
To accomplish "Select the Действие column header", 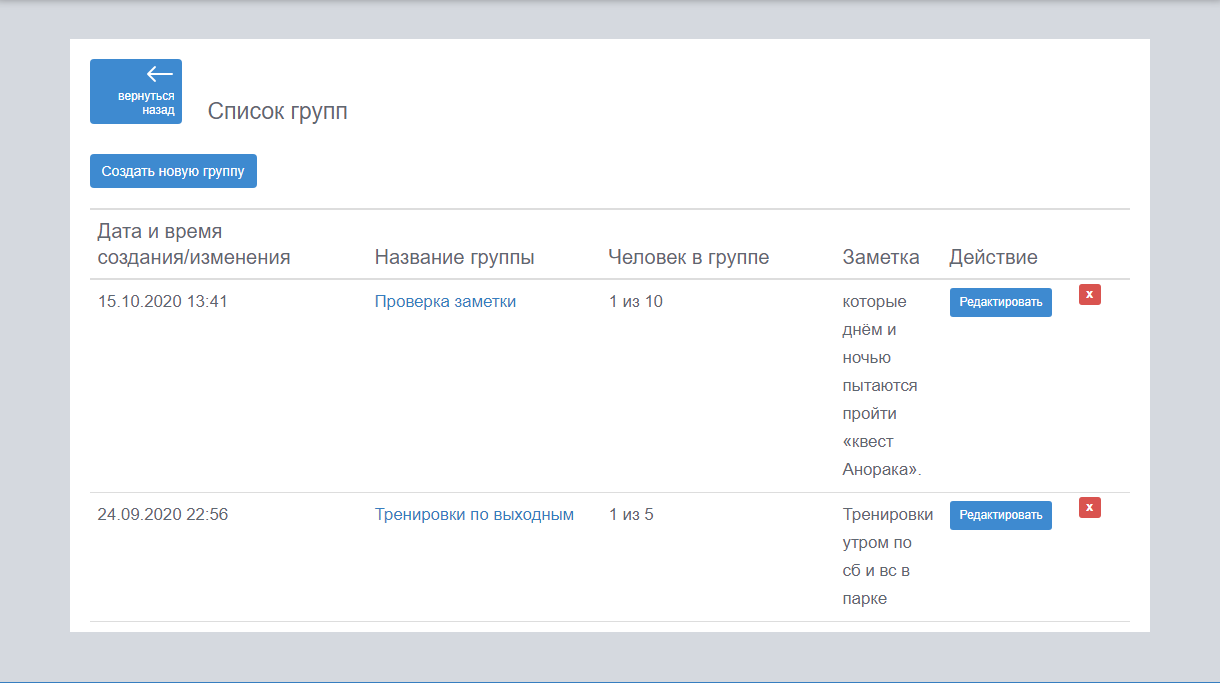I will coord(993,257).
